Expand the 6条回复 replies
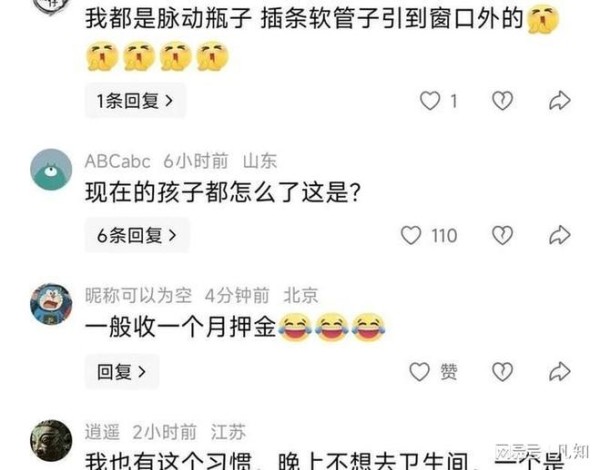Screen dimensions: 600x470 click(137, 235)
